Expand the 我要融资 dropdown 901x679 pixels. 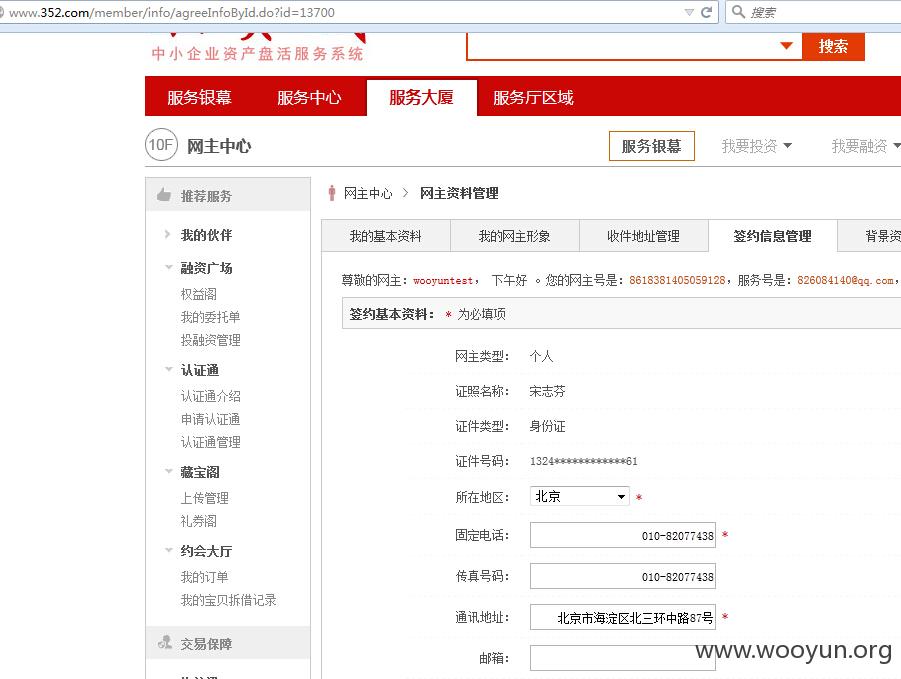click(865, 146)
